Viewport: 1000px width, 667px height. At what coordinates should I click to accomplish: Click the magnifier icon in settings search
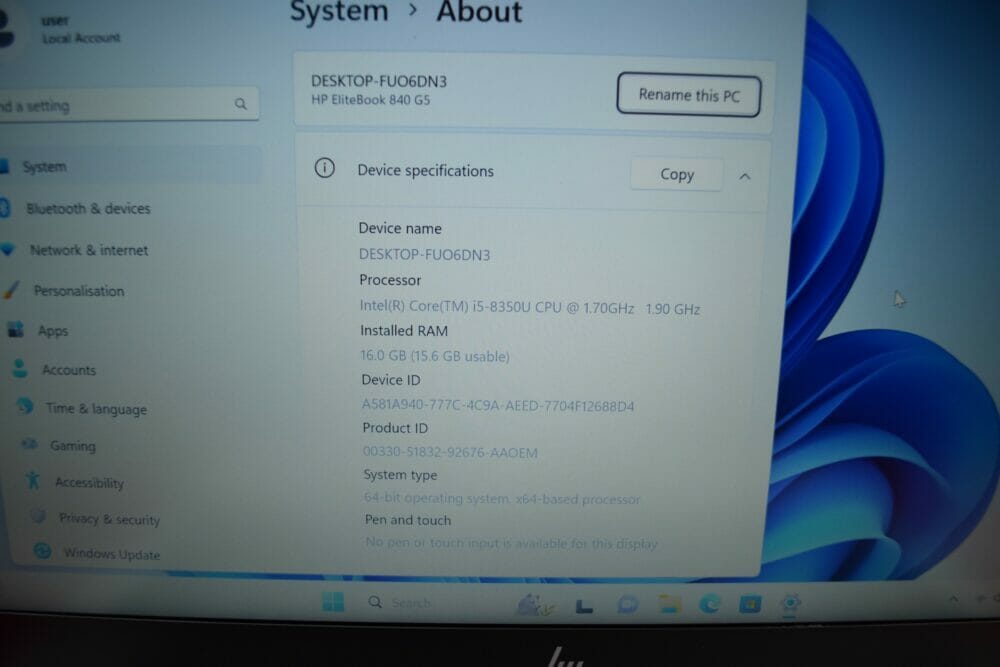click(x=240, y=103)
